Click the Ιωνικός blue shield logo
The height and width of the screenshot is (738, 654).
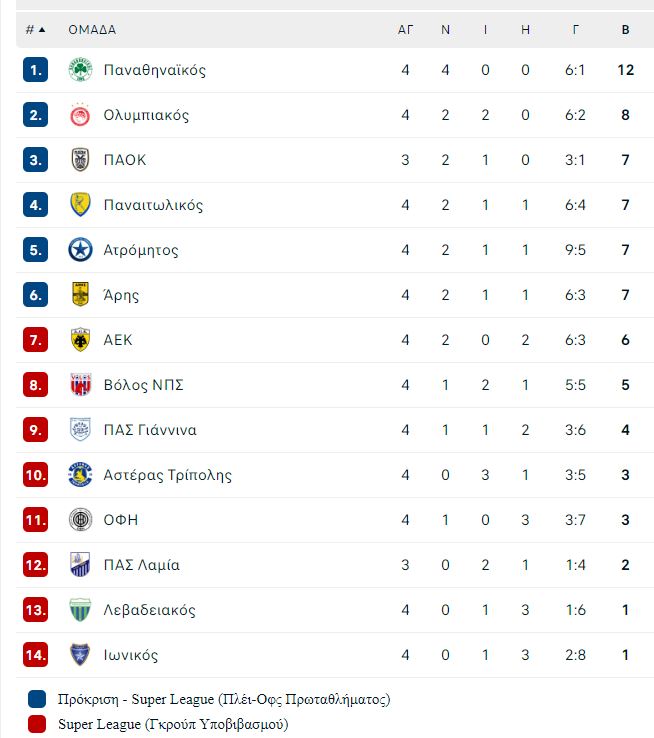click(x=80, y=655)
